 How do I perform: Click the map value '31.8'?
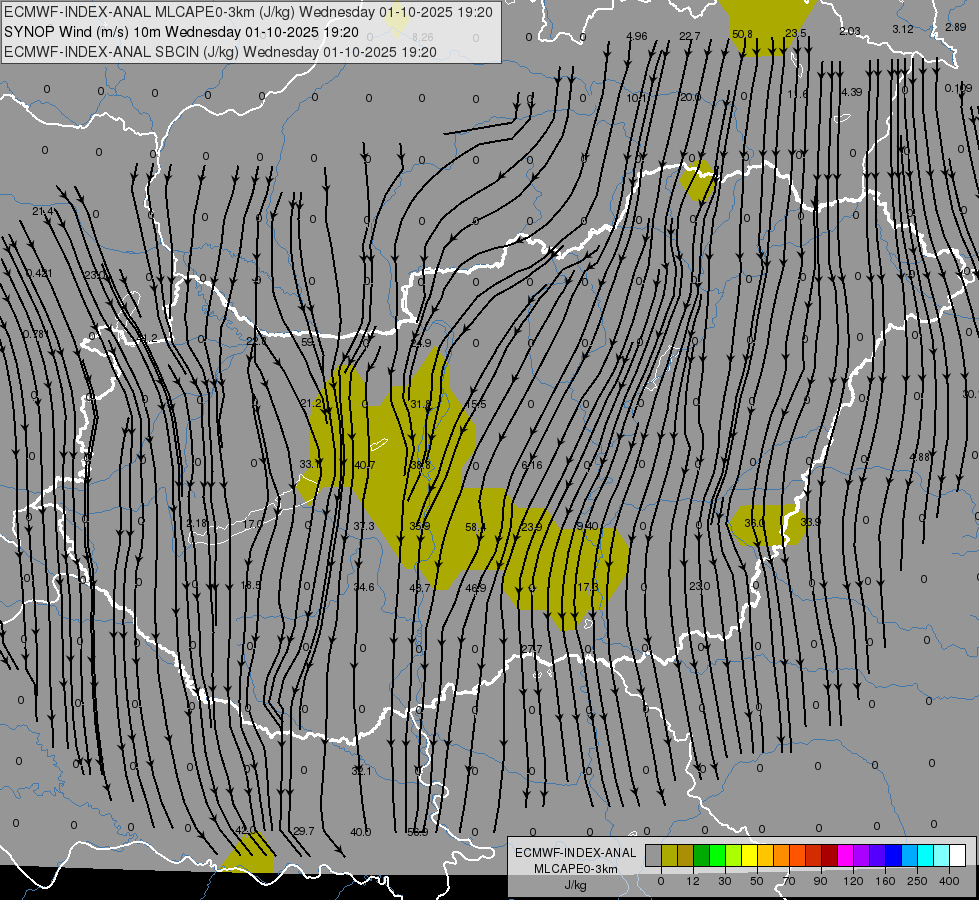coord(421,404)
